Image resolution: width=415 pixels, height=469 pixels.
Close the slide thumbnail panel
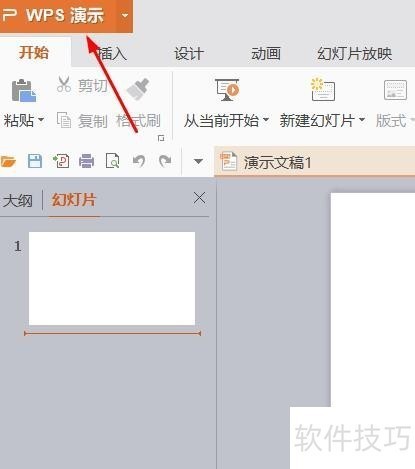[x=199, y=198]
